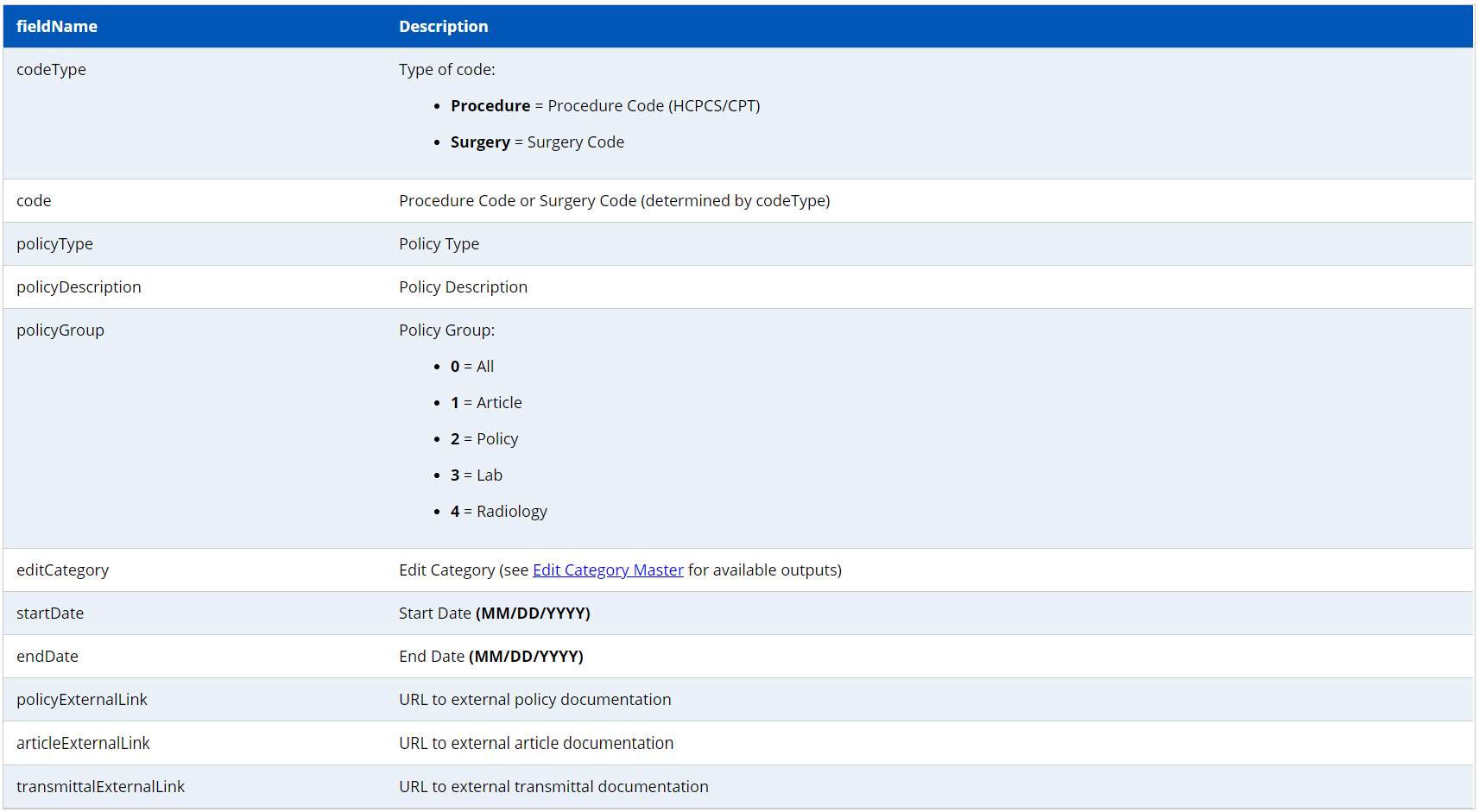Click the Start Date MM/DD/YYYY description
The height and width of the screenshot is (812, 1479).
[494, 614]
